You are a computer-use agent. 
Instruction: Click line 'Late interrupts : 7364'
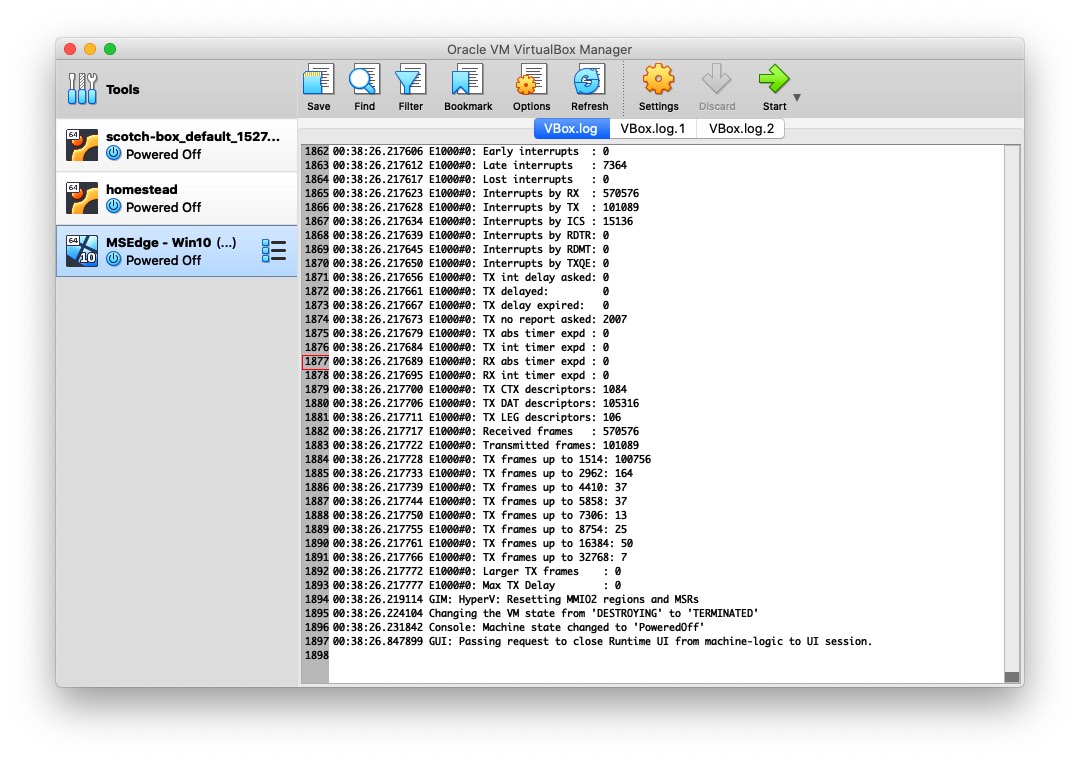coord(480,165)
